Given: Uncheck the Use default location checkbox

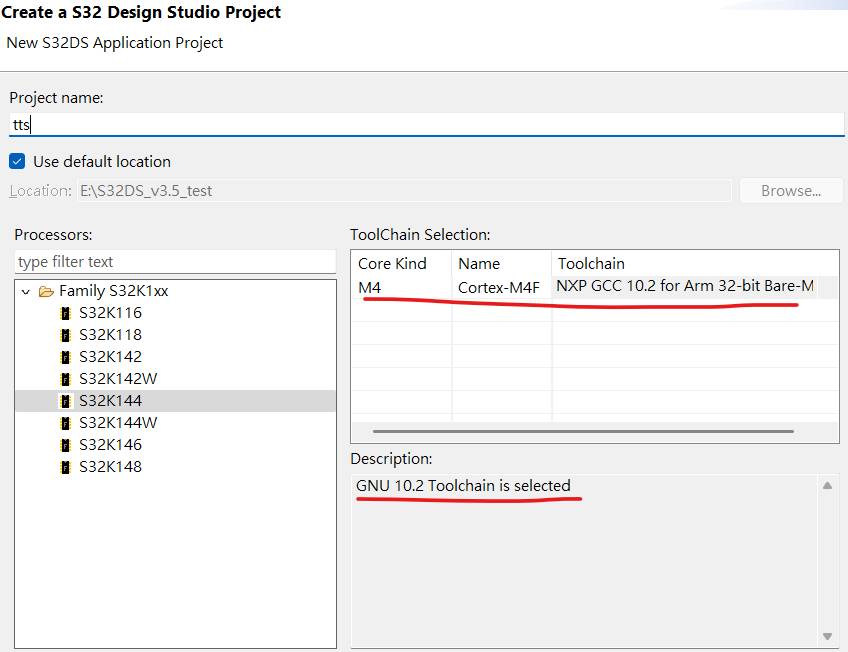Looking at the screenshot, I should [x=15, y=161].
